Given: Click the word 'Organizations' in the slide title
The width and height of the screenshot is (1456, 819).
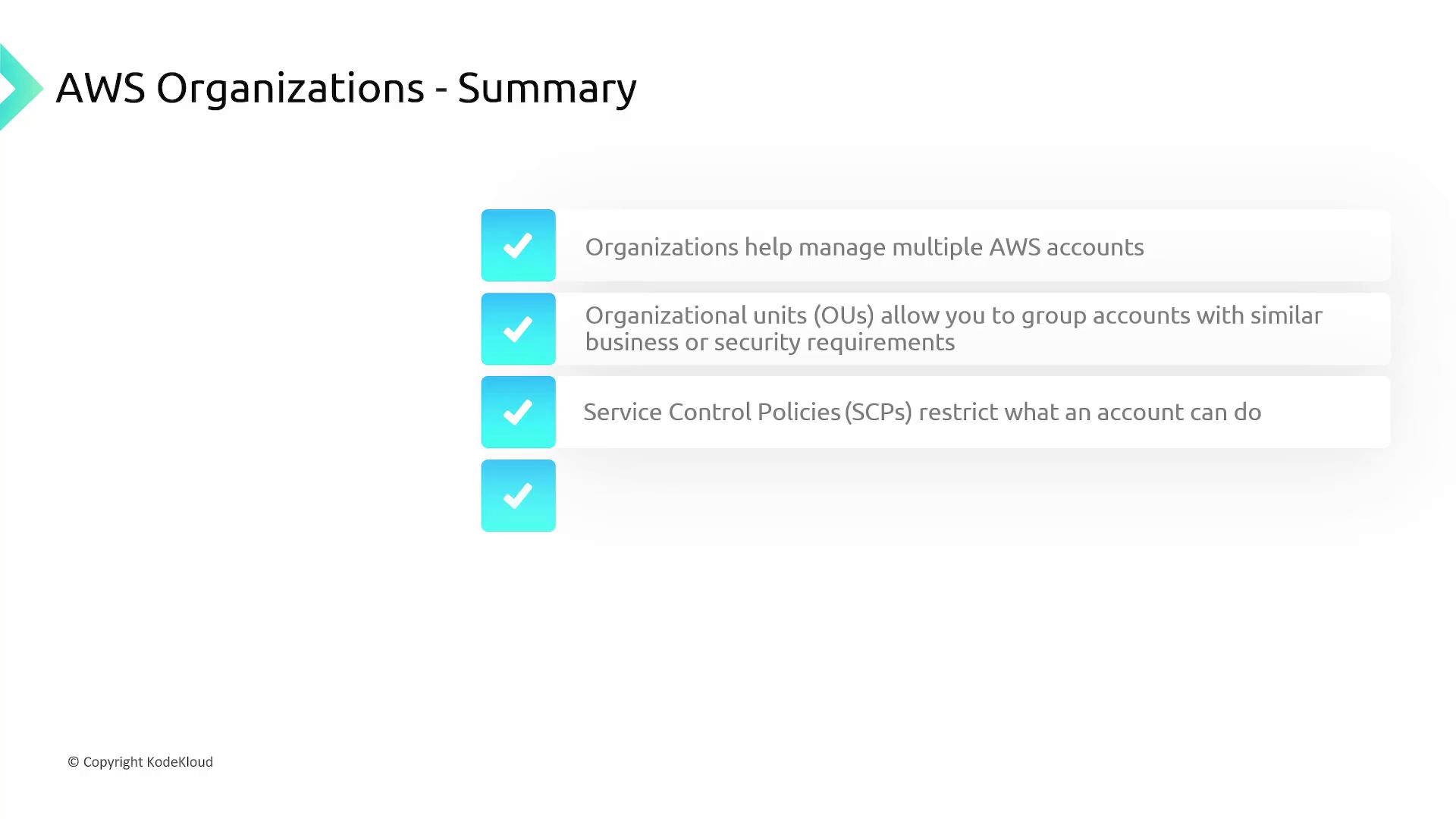Looking at the screenshot, I should (290, 88).
